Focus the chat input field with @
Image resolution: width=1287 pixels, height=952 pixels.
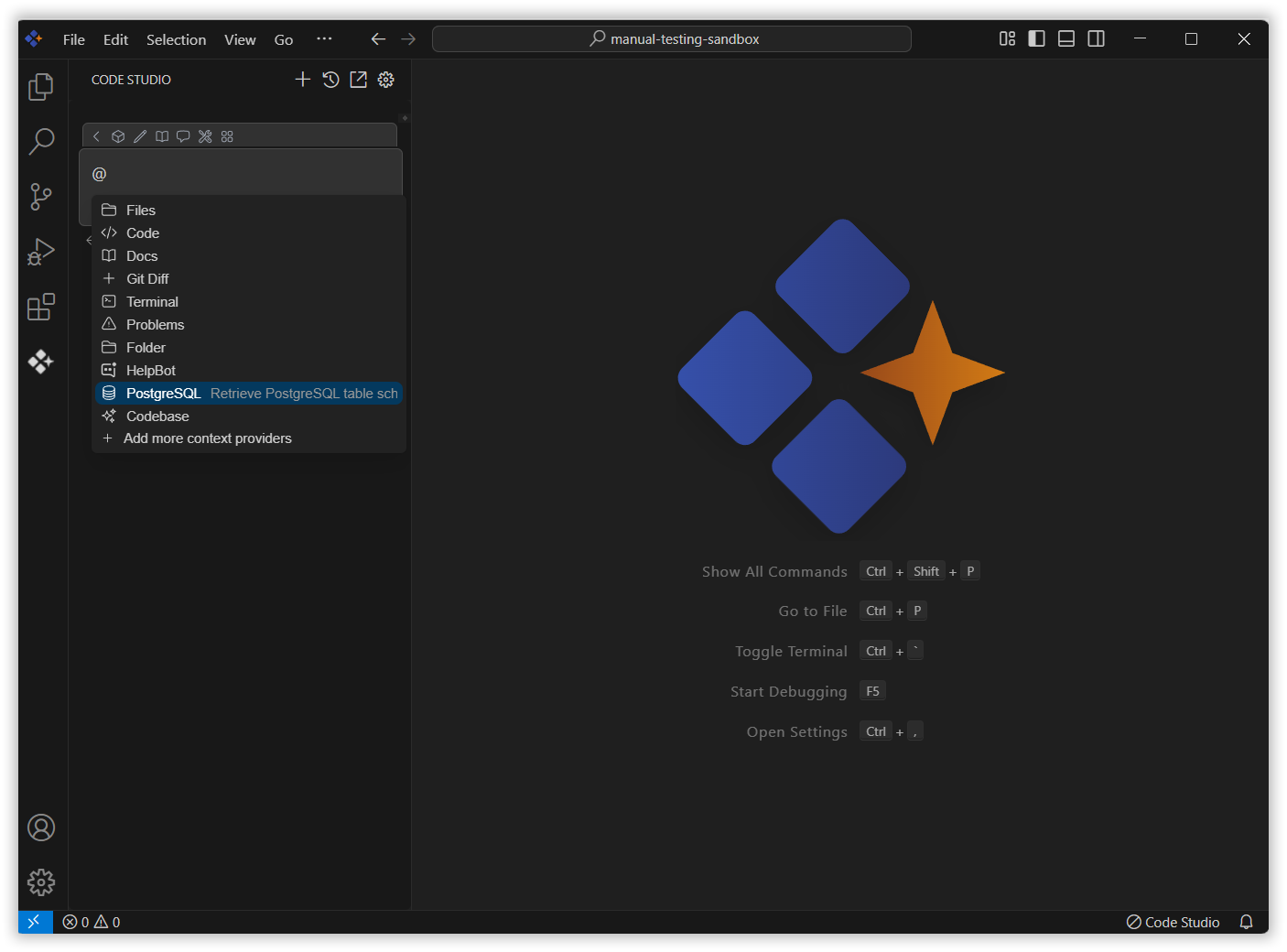tap(243, 174)
